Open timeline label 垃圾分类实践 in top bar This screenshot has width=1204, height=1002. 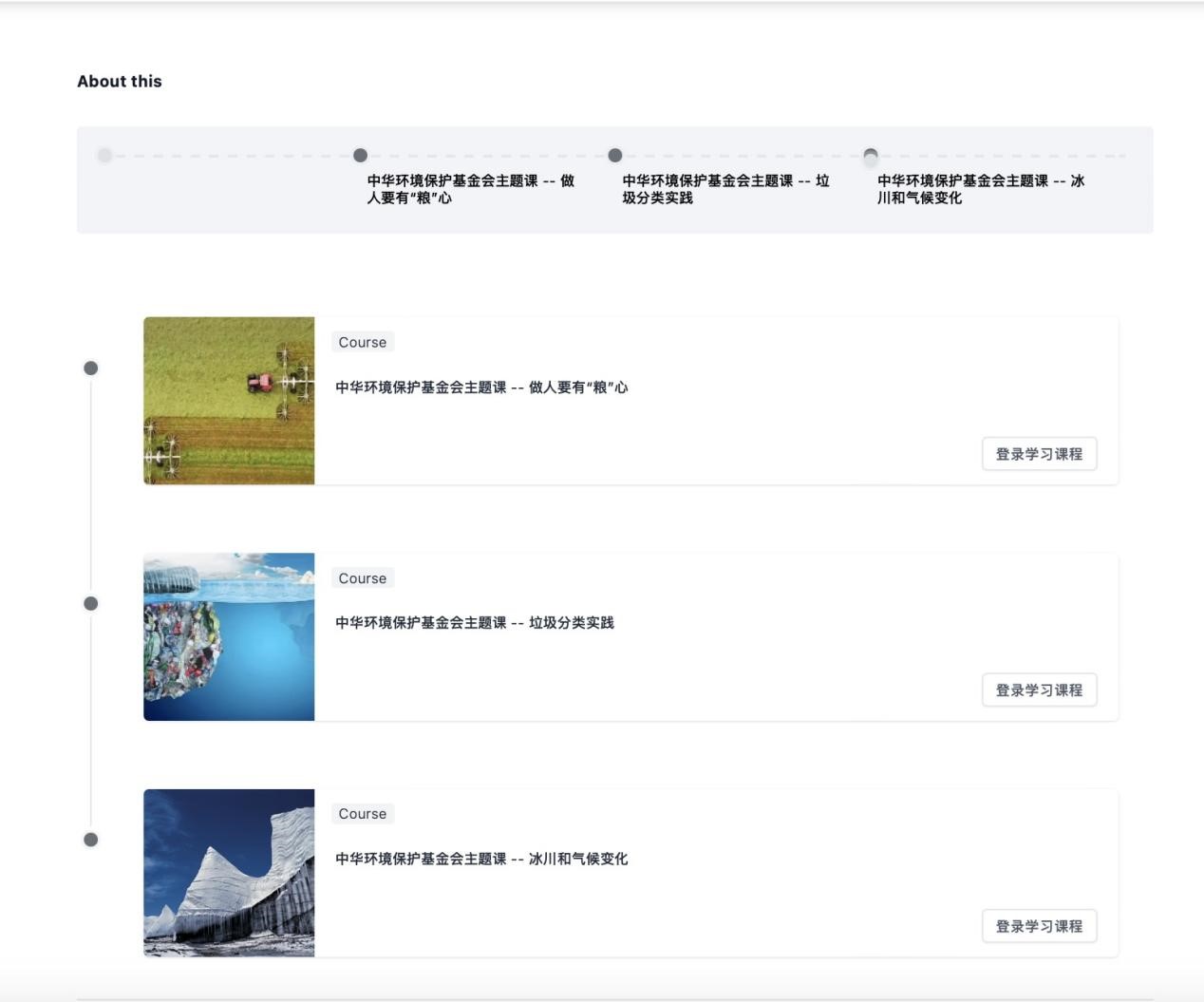pyautogui.click(x=726, y=189)
